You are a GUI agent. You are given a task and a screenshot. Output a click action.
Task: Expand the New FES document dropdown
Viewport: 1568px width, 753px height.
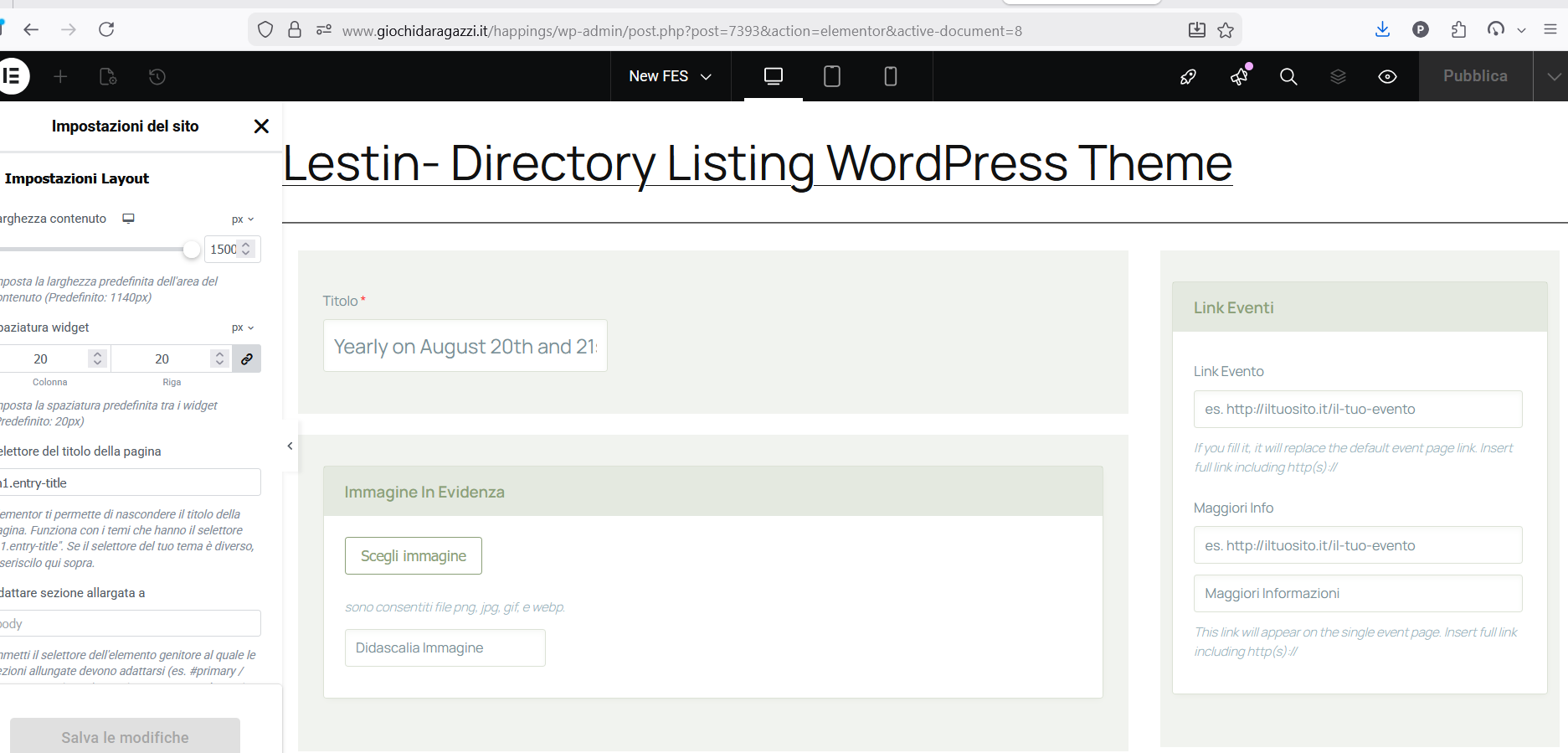670,76
